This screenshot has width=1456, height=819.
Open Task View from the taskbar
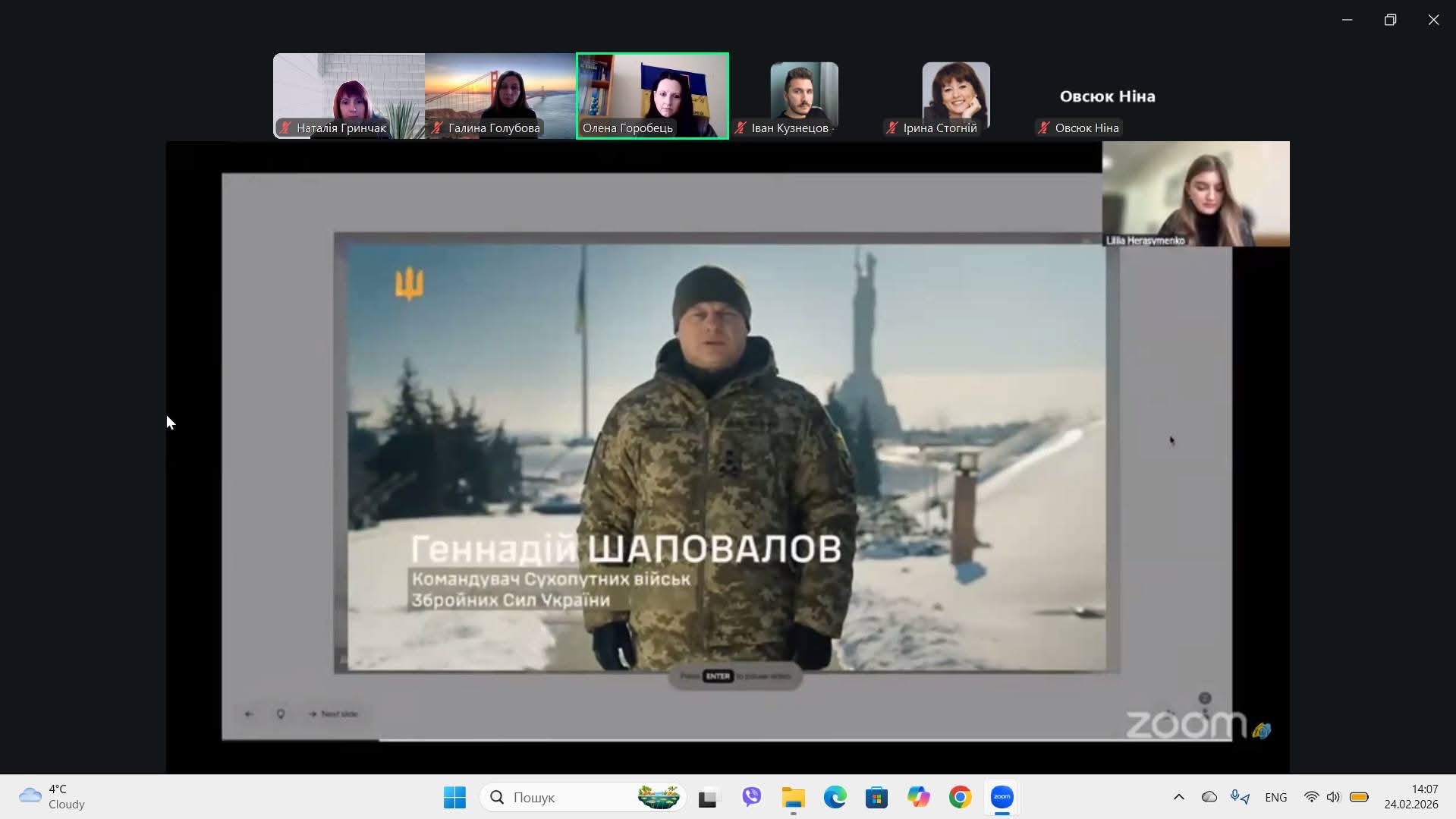click(707, 797)
